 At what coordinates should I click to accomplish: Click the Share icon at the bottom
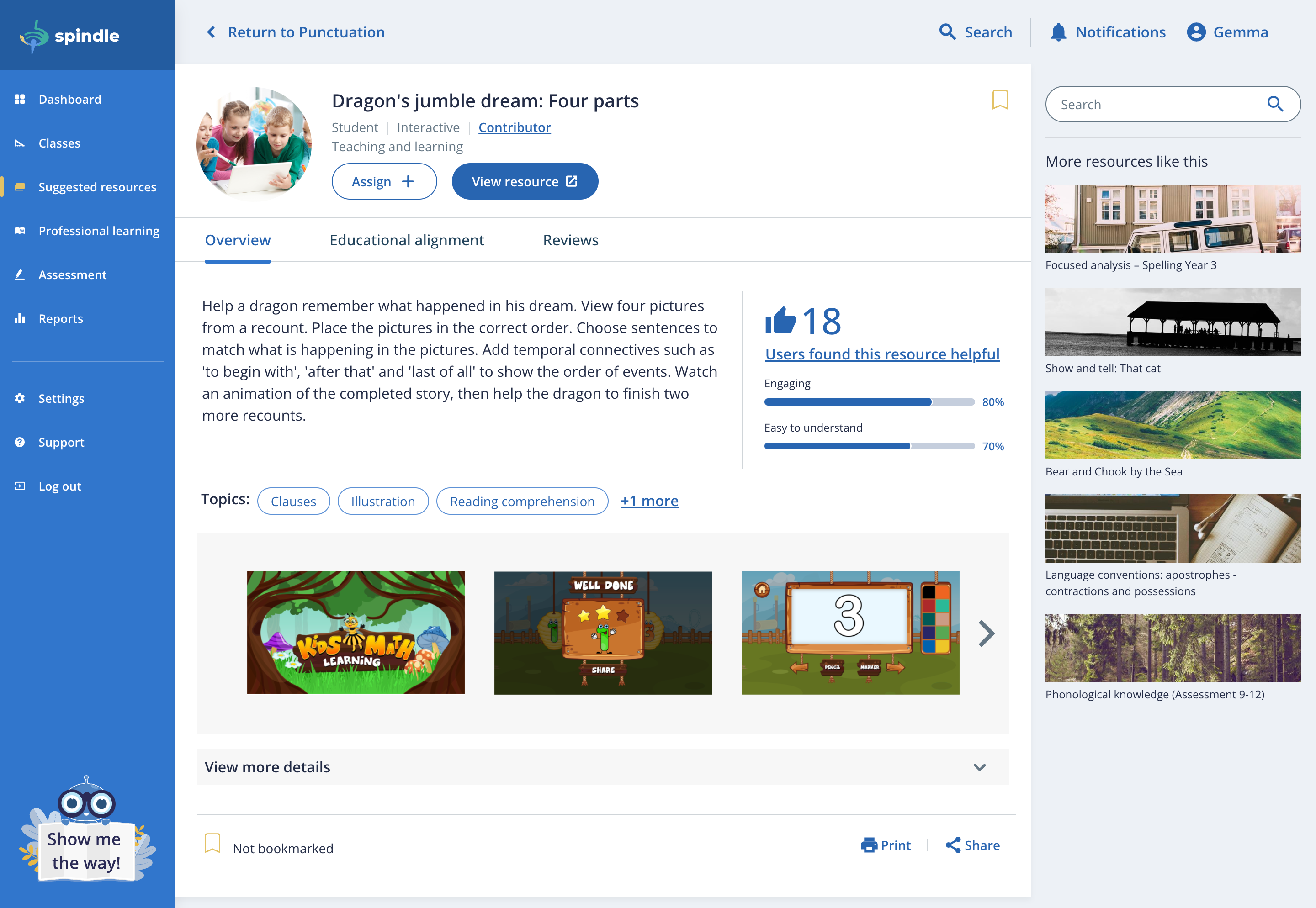(953, 845)
